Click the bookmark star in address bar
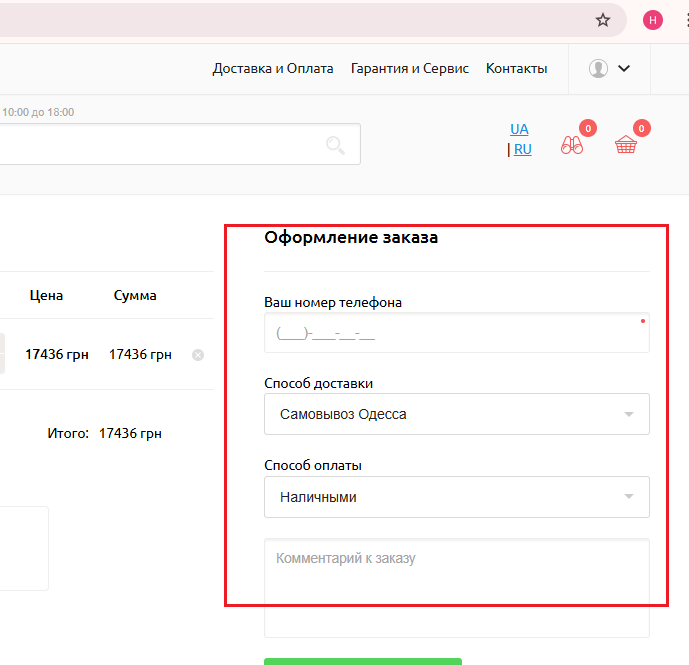Image resolution: width=689 pixels, height=665 pixels. pyautogui.click(x=603, y=20)
